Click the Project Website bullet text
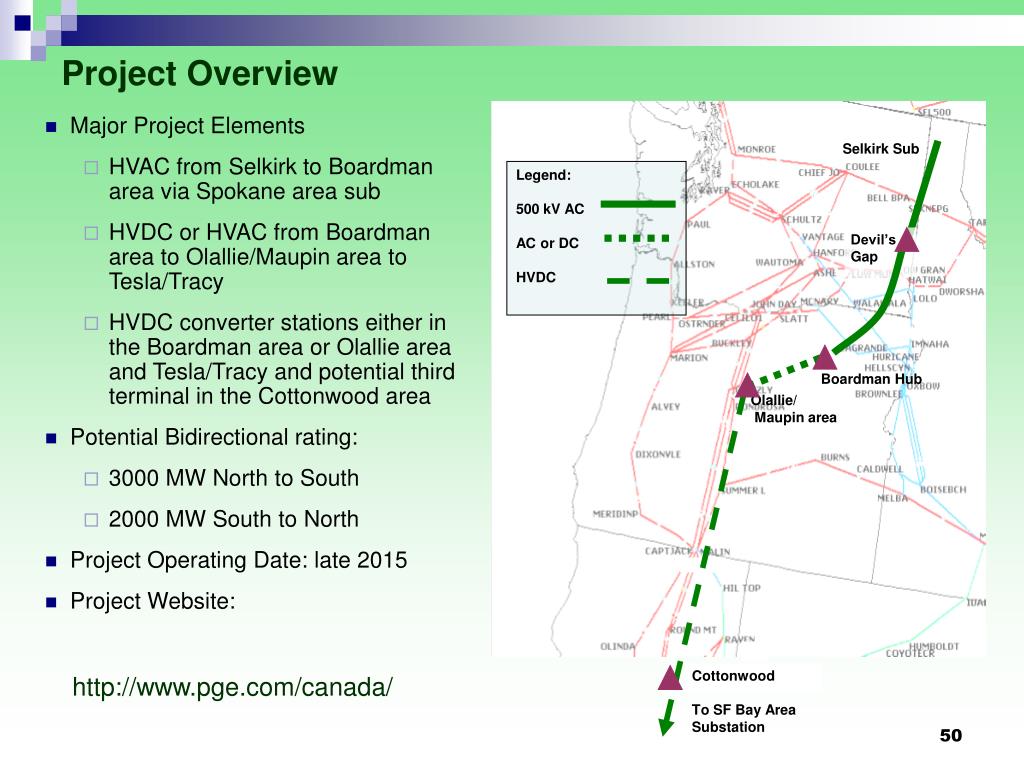 [x=153, y=601]
